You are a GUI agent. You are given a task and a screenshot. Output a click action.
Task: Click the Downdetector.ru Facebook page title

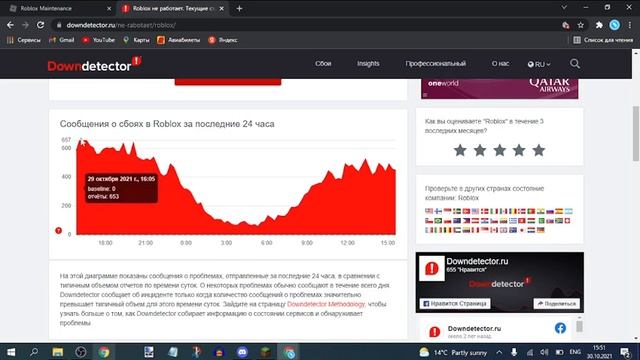point(477,261)
